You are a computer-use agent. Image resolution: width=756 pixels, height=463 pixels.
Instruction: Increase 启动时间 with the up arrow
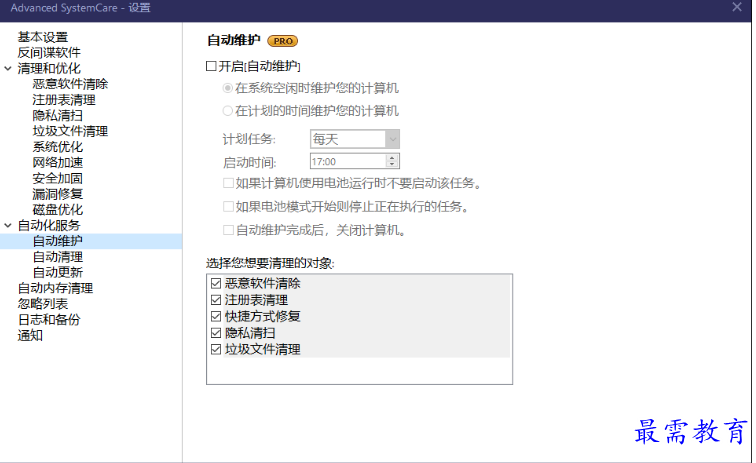(392, 158)
